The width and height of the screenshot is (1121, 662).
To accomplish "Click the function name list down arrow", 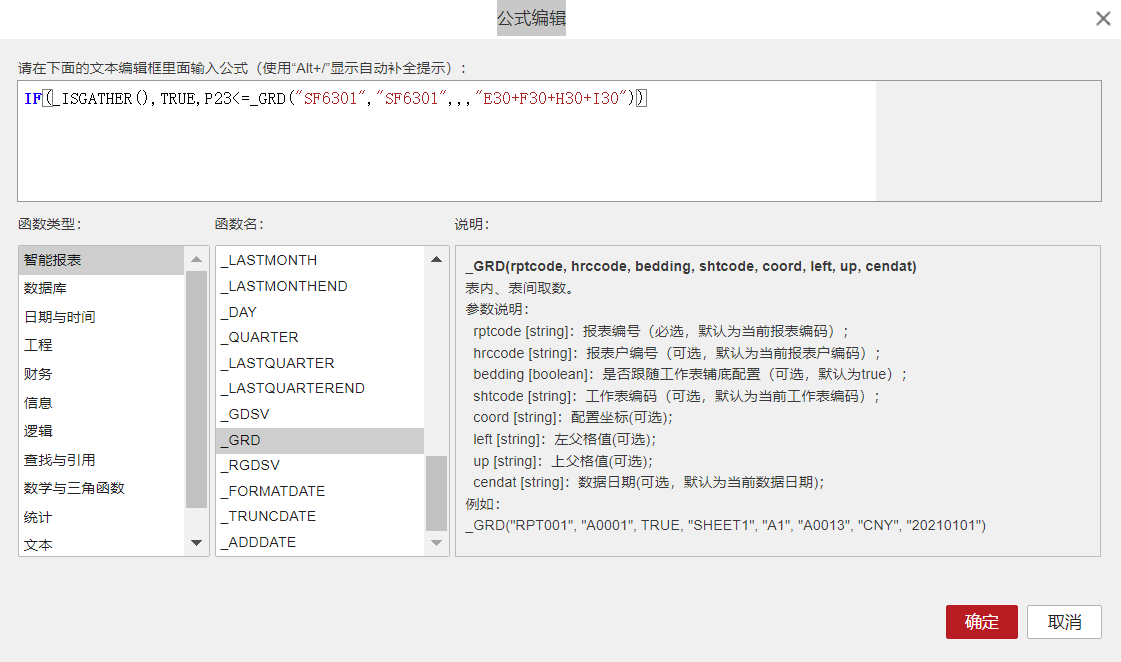I will pos(436,543).
